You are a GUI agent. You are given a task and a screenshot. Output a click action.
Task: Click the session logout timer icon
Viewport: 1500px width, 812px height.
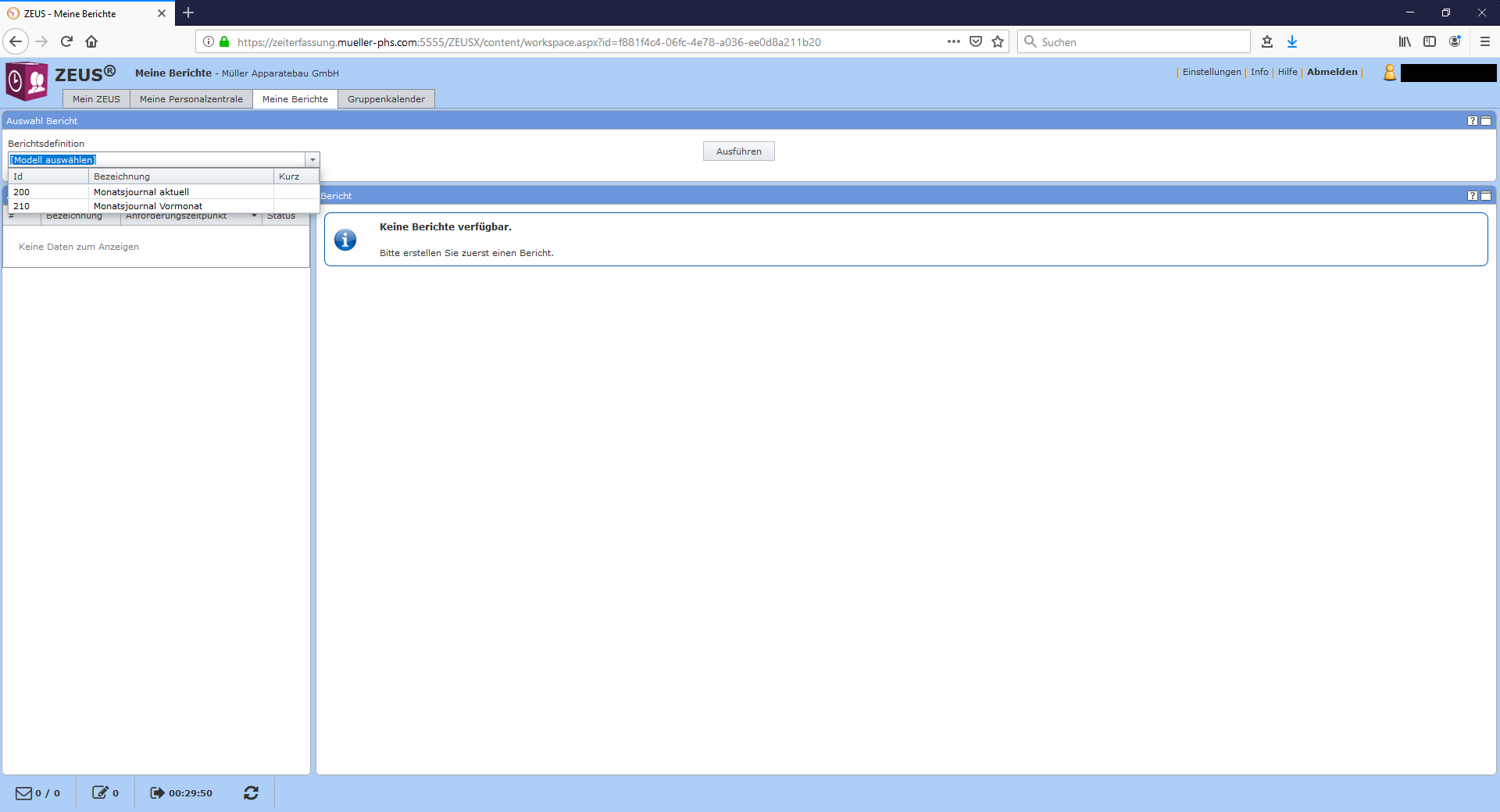coord(157,792)
